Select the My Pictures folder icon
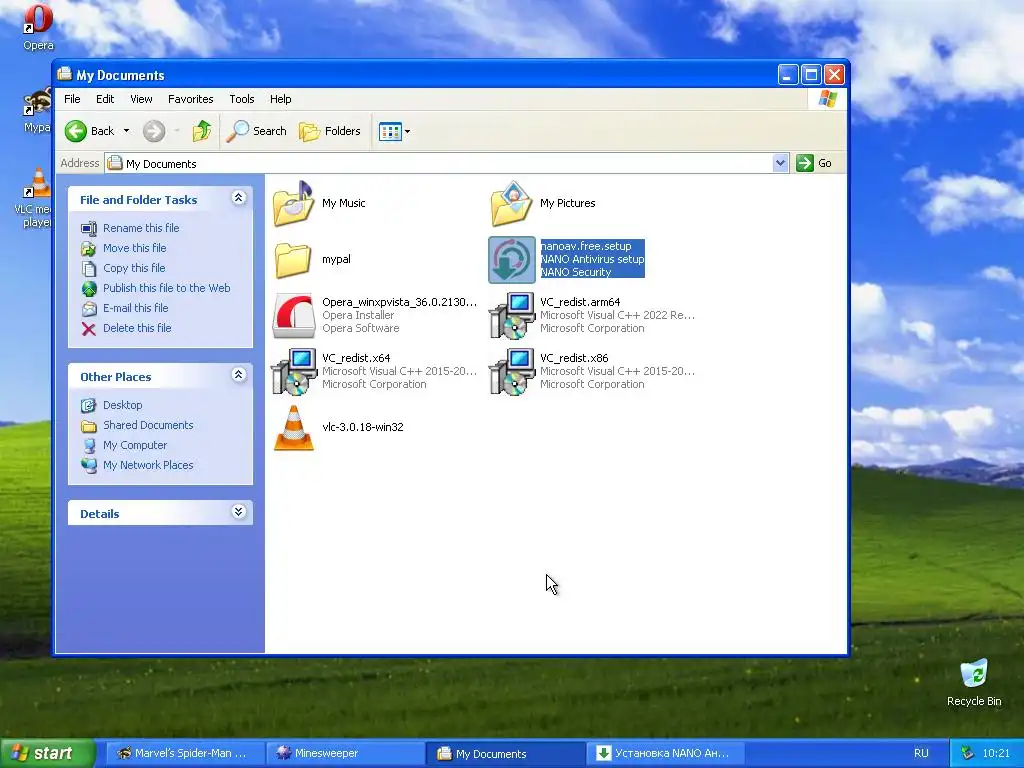 point(511,204)
